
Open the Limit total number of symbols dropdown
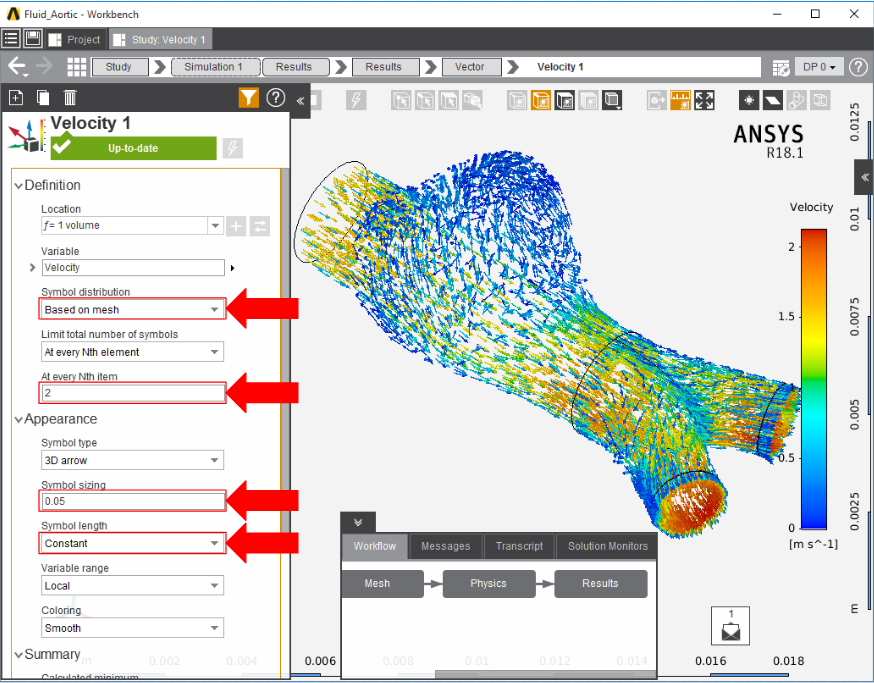pos(132,352)
